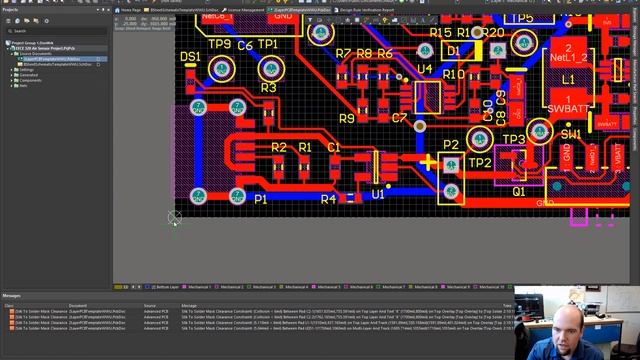
Task: Click the next layer tab arrow
Action: click(139, 287)
